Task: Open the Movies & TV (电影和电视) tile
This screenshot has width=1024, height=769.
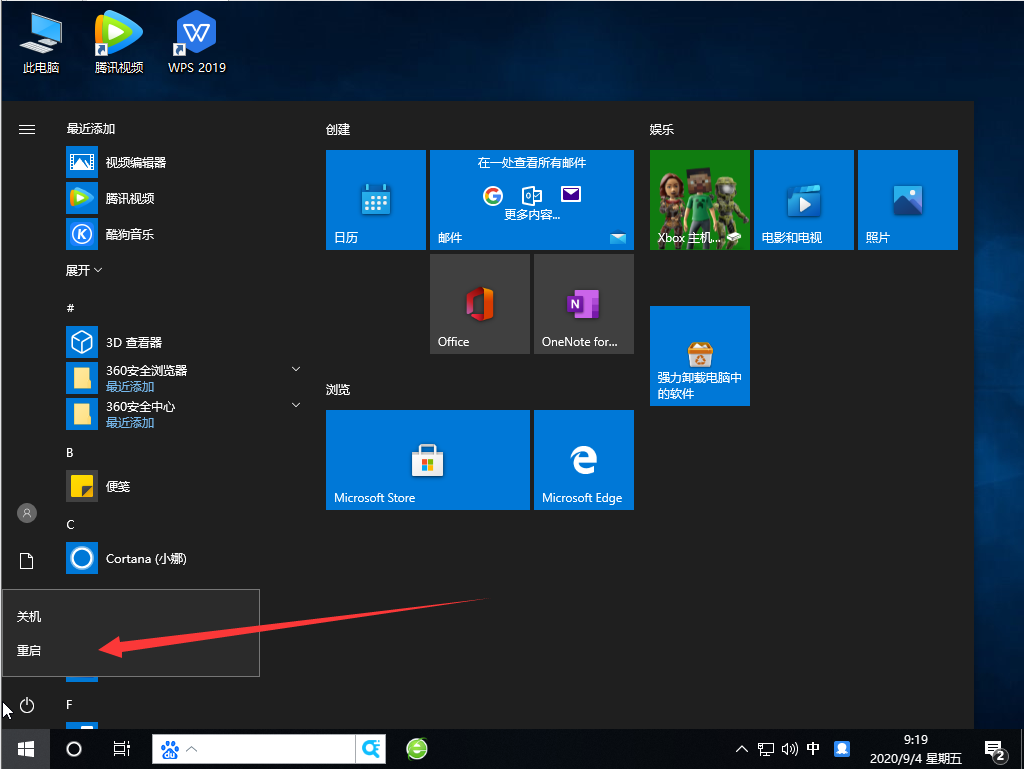Action: (804, 200)
